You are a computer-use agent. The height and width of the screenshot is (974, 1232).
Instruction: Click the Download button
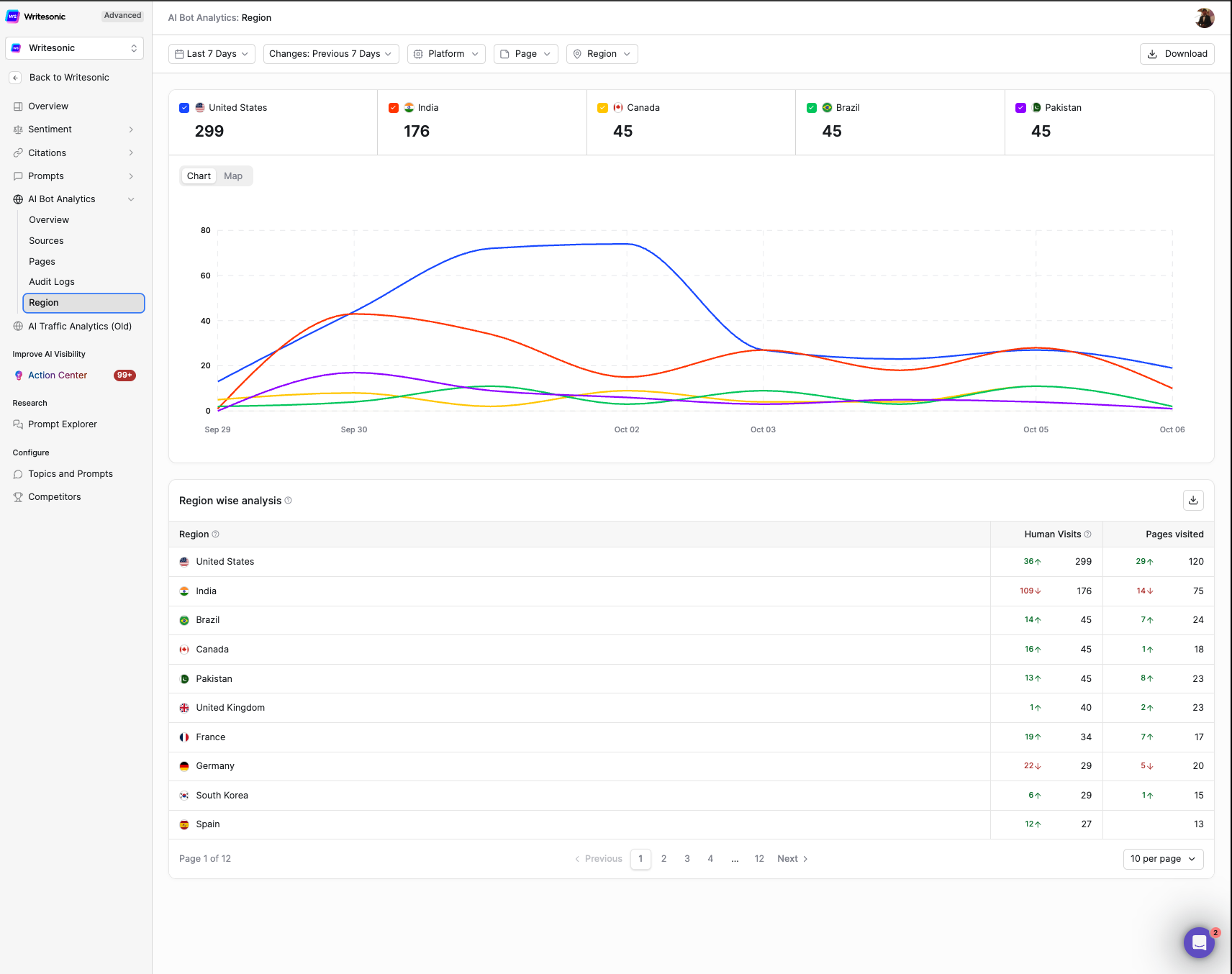coord(1177,54)
